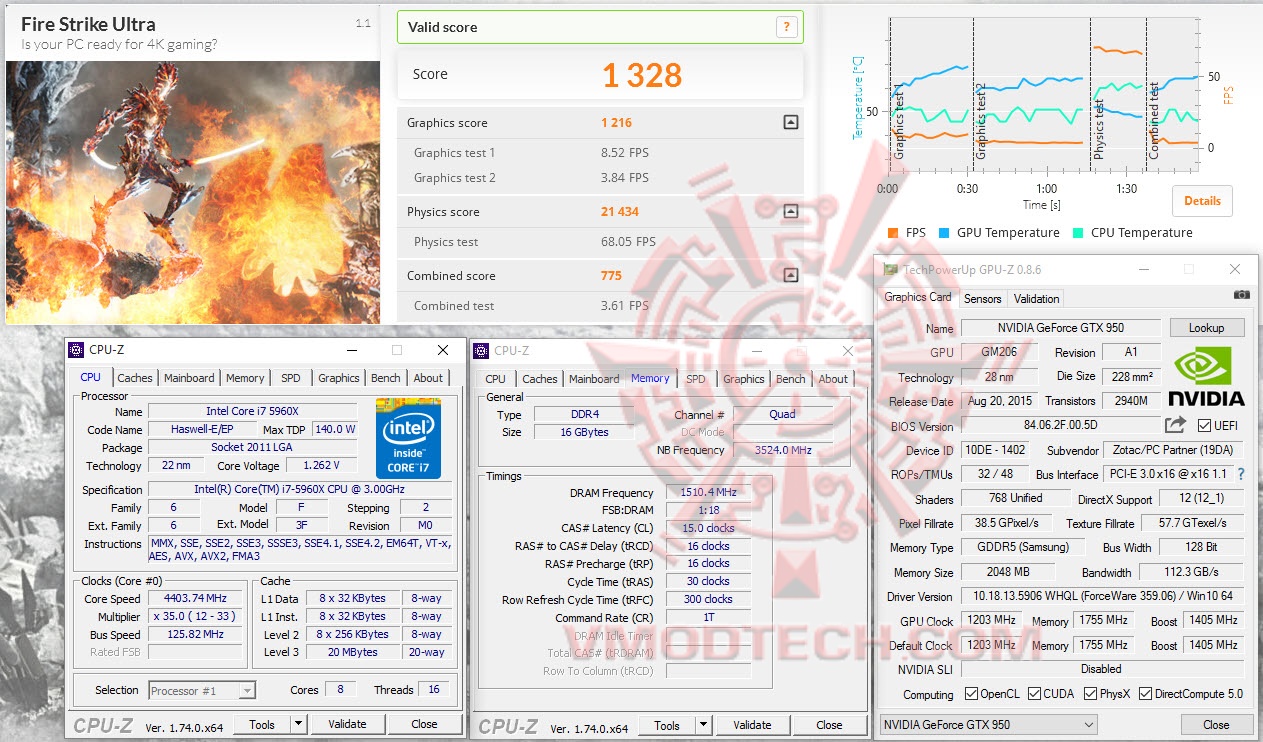Toggle the DirectCompute 5.0 checkbox
Screen dimensions: 1263x742
point(1145,694)
